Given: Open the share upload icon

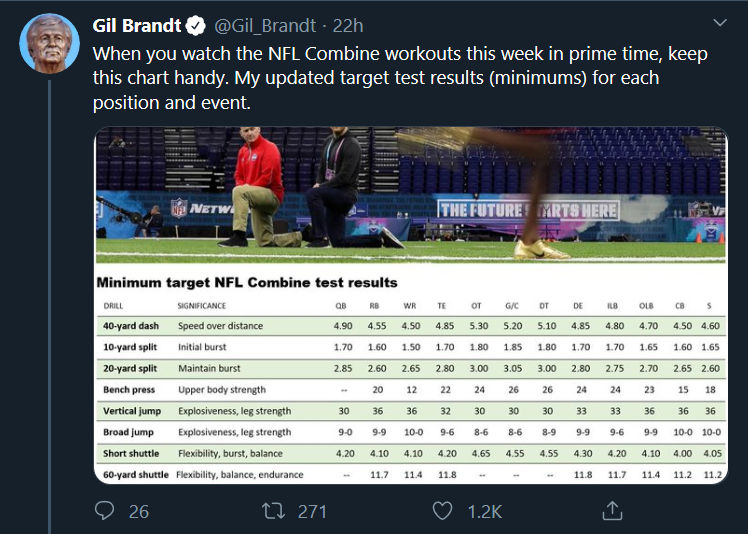Looking at the screenshot, I should 612,511.
